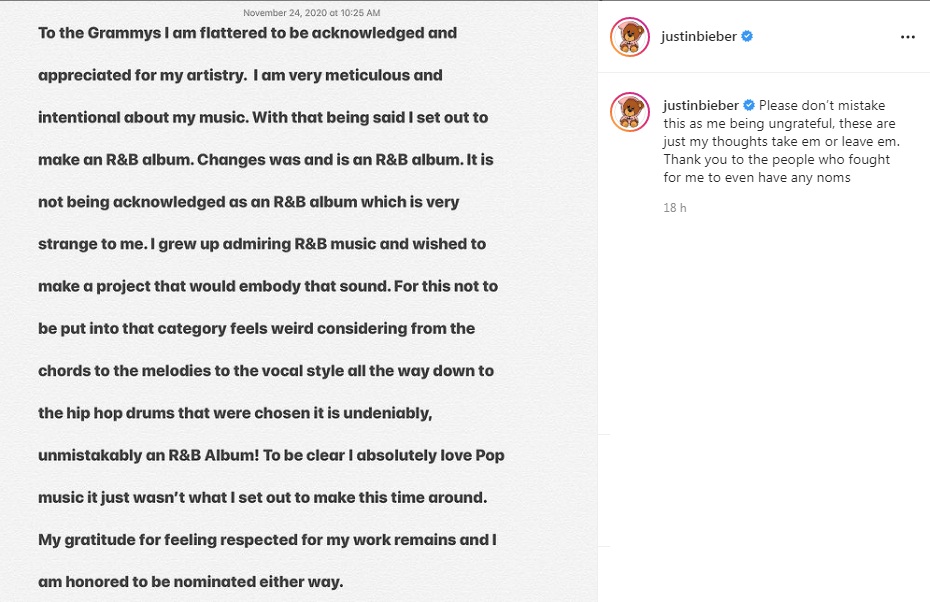Click the verified badge in the post header

pos(747,37)
